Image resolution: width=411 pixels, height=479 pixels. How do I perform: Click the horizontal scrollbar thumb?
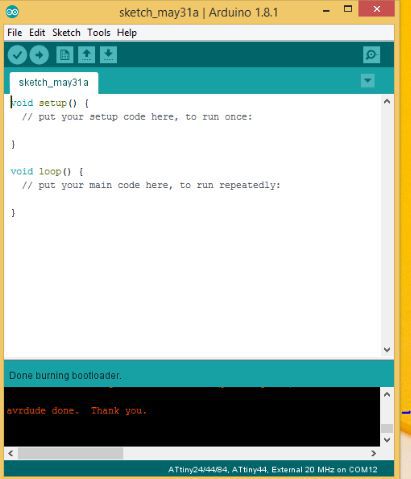70,453
